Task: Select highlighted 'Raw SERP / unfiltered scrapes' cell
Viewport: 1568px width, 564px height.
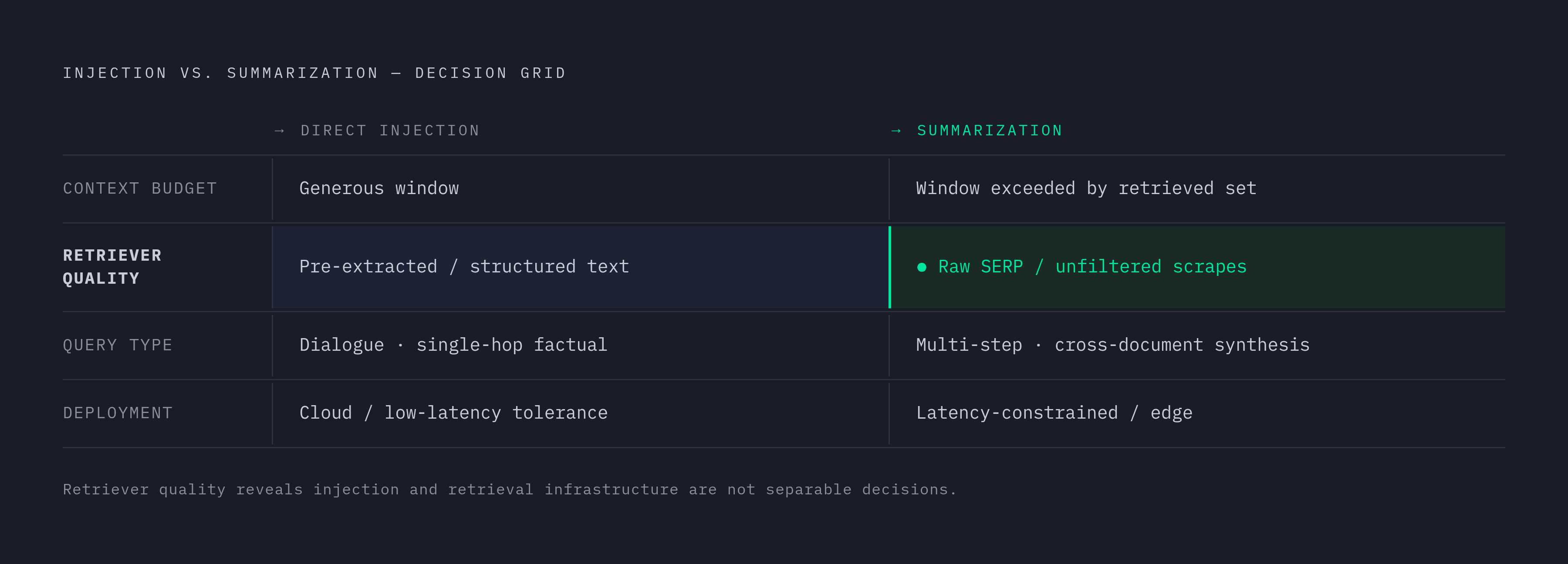Action: (x=1197, y=267)
